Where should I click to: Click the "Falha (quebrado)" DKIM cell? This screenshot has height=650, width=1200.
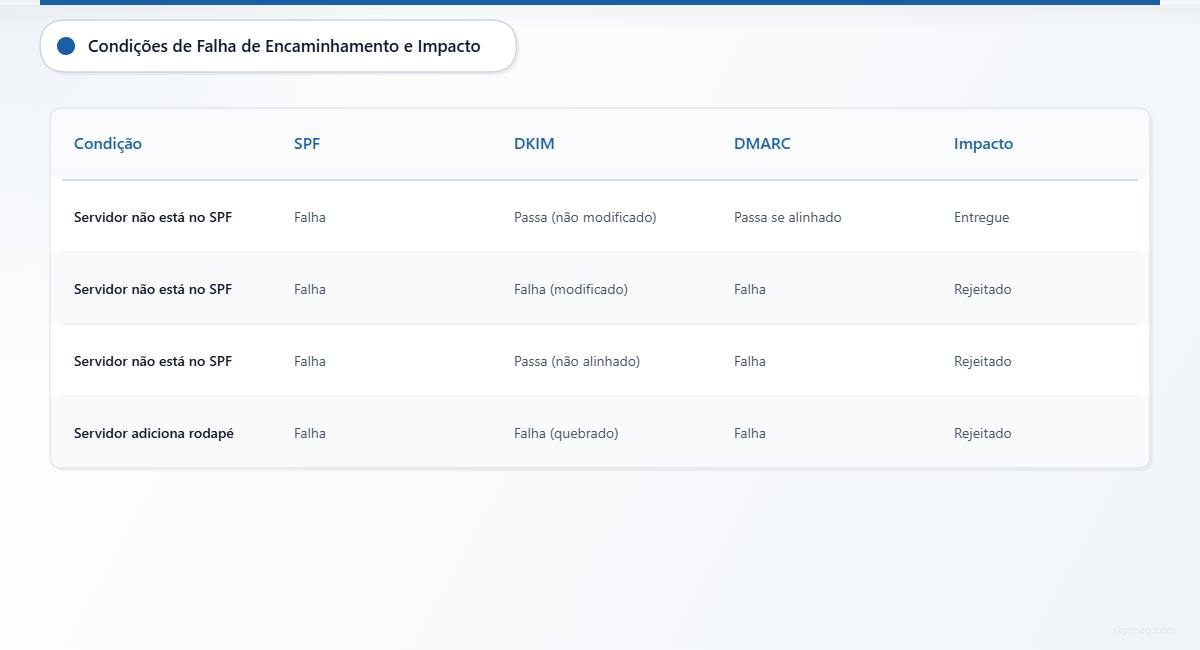566,433
